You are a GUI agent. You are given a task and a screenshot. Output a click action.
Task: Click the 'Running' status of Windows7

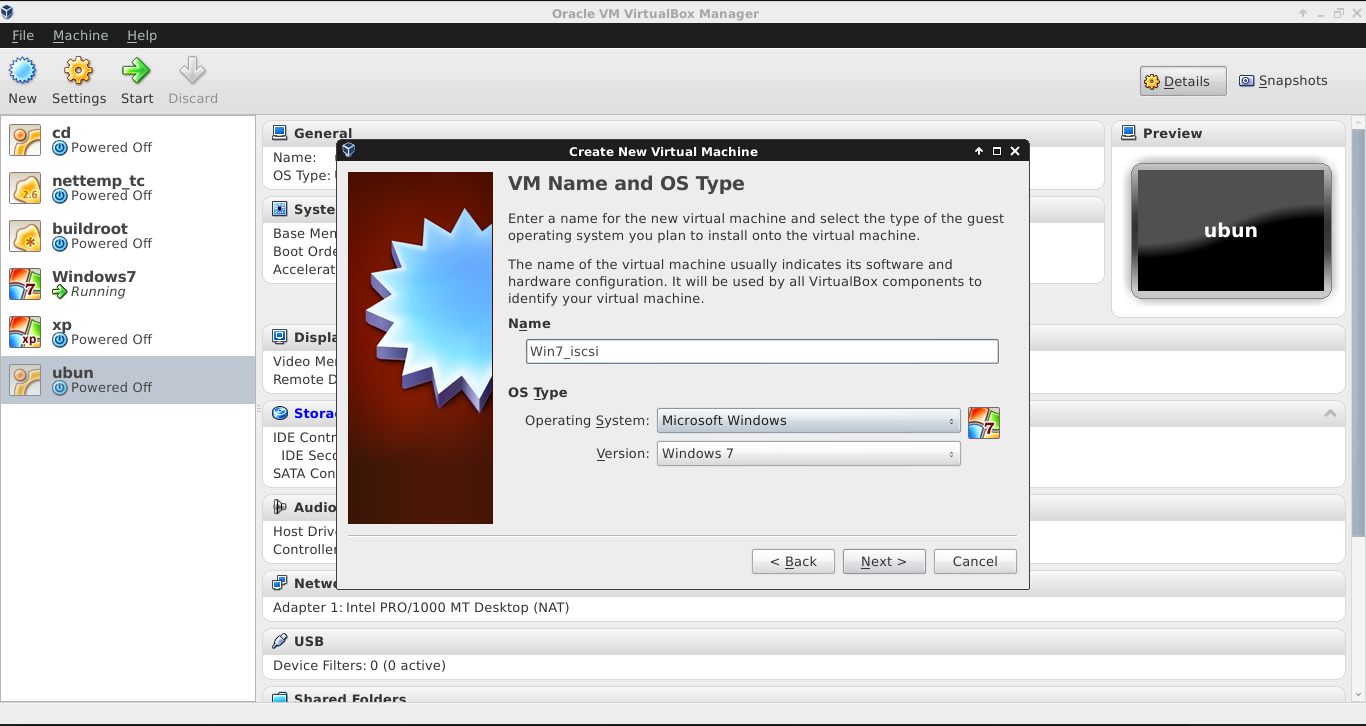[98, 292]
